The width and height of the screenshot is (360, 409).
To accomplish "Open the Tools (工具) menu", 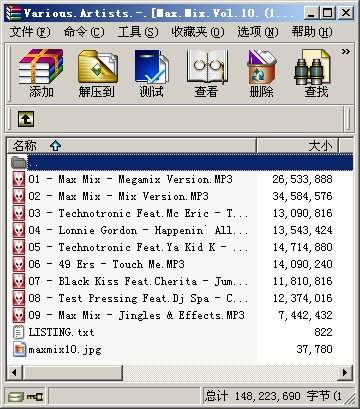I will click(138, 32).
